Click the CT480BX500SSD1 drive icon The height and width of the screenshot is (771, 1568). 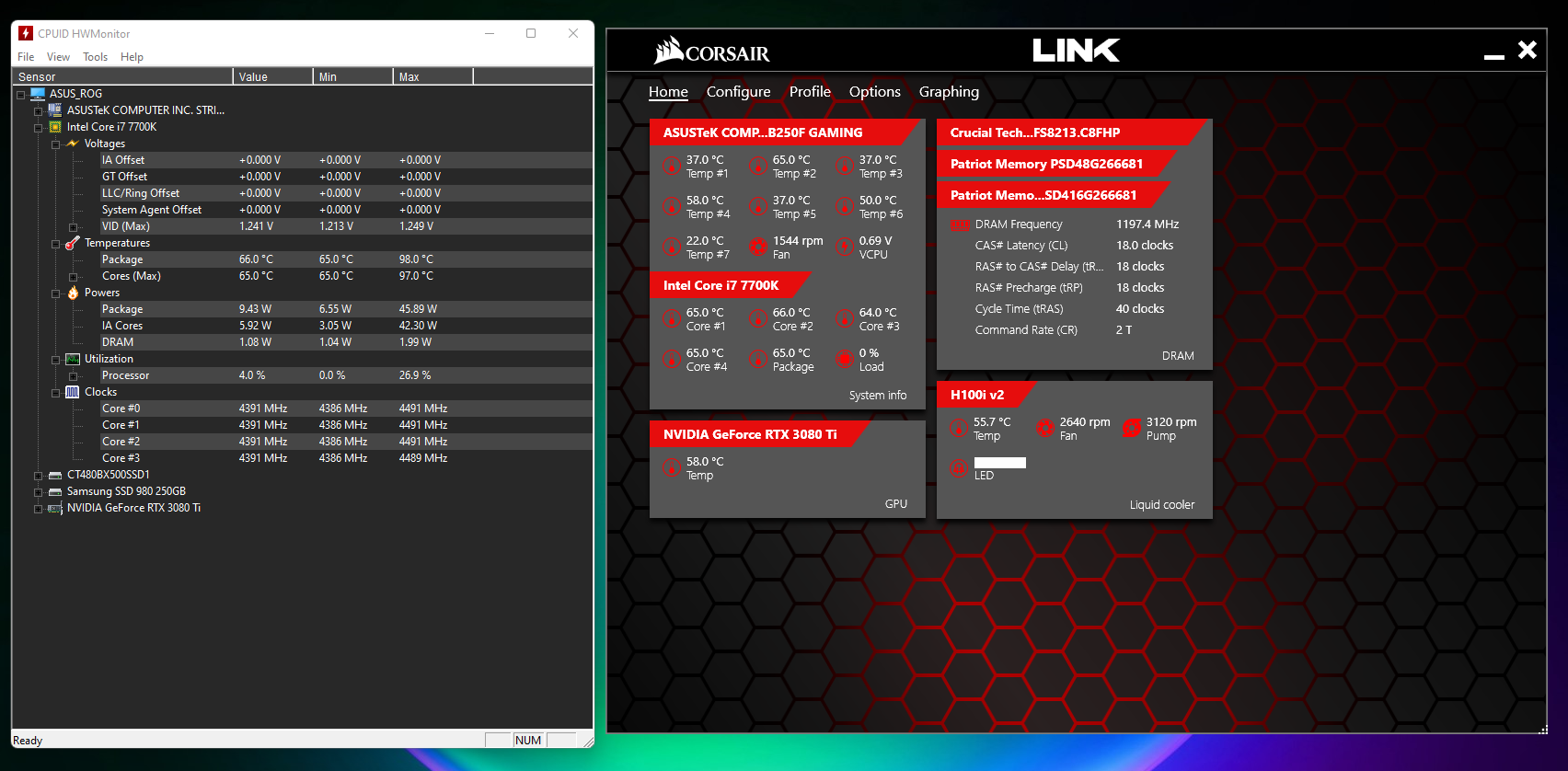pos(55,475)
